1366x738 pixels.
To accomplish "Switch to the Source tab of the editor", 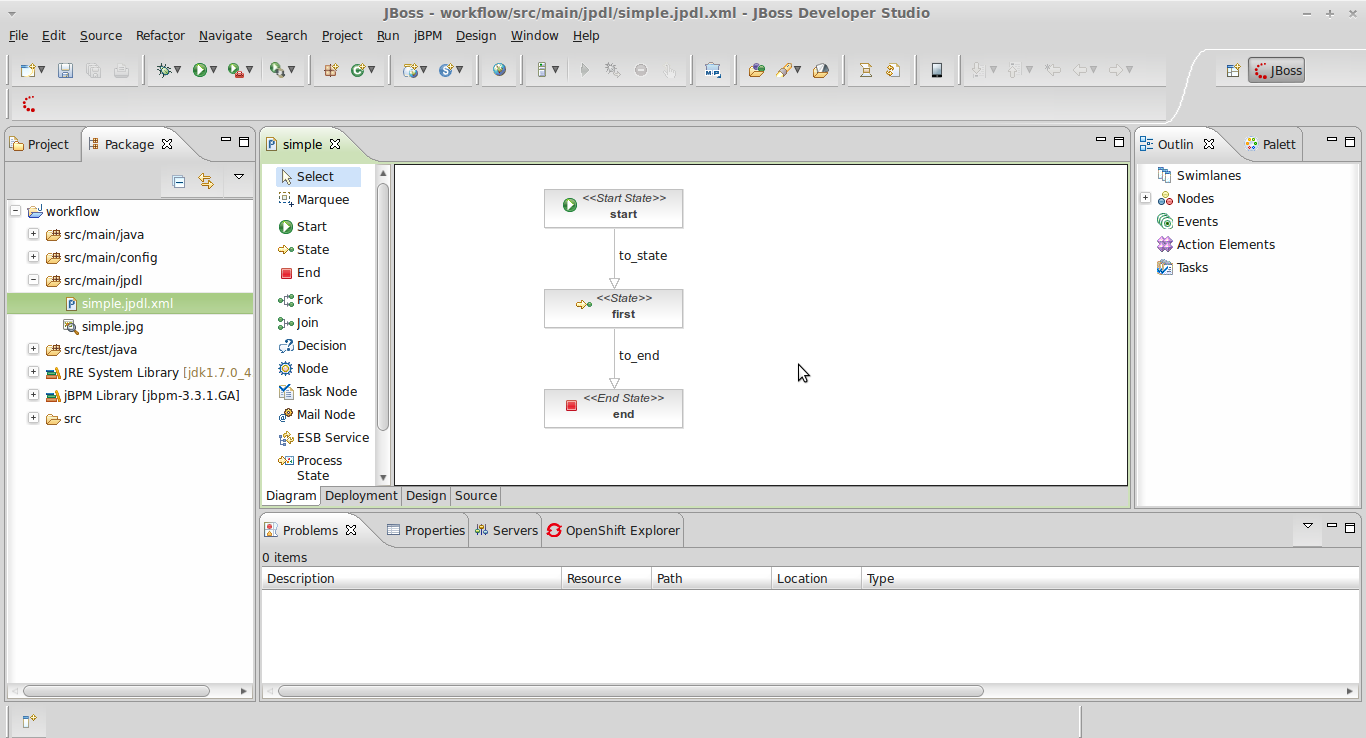I will tap(475, 495).
